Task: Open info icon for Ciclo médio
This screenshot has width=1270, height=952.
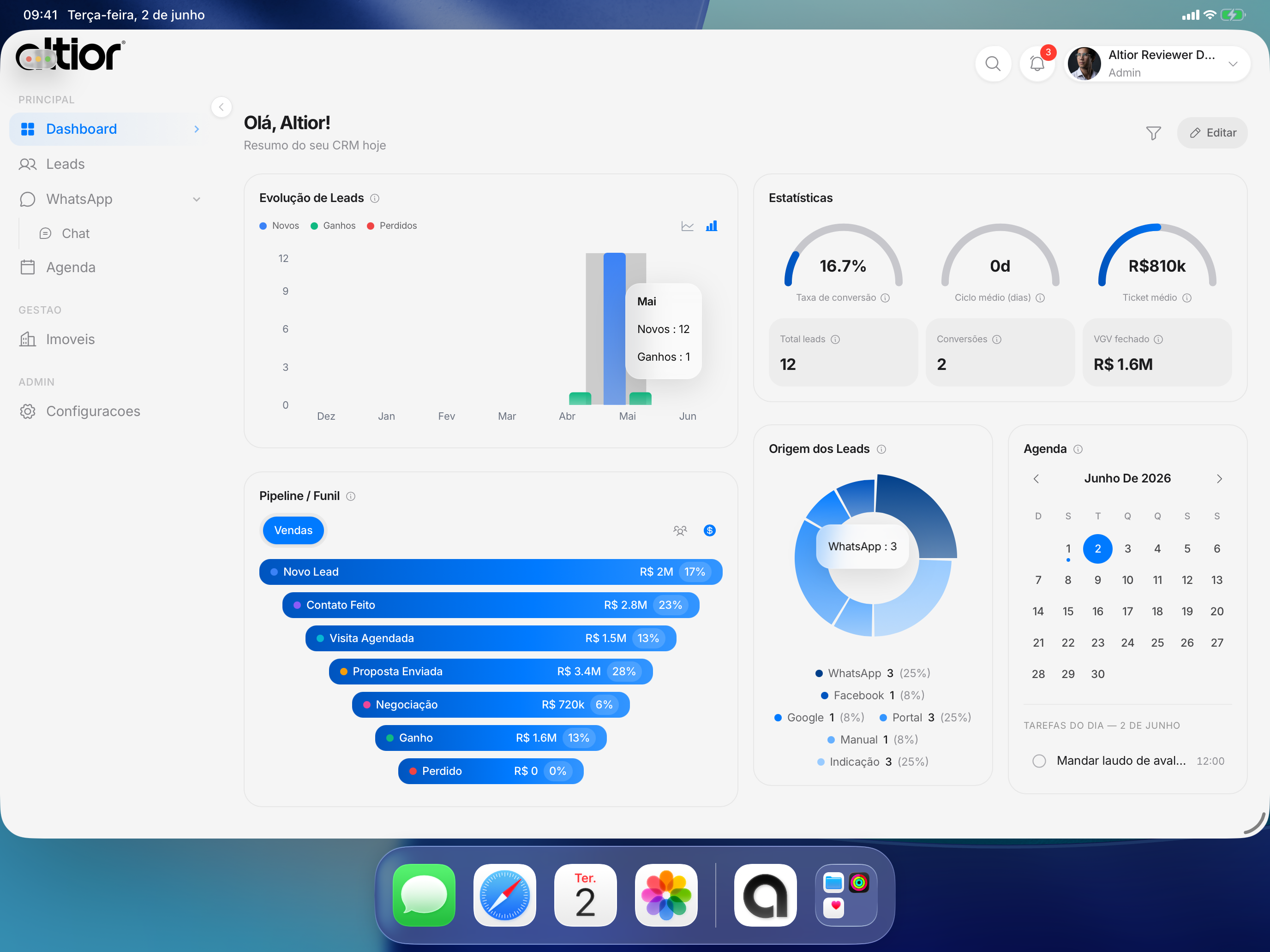Action: tap(1040, 298)
